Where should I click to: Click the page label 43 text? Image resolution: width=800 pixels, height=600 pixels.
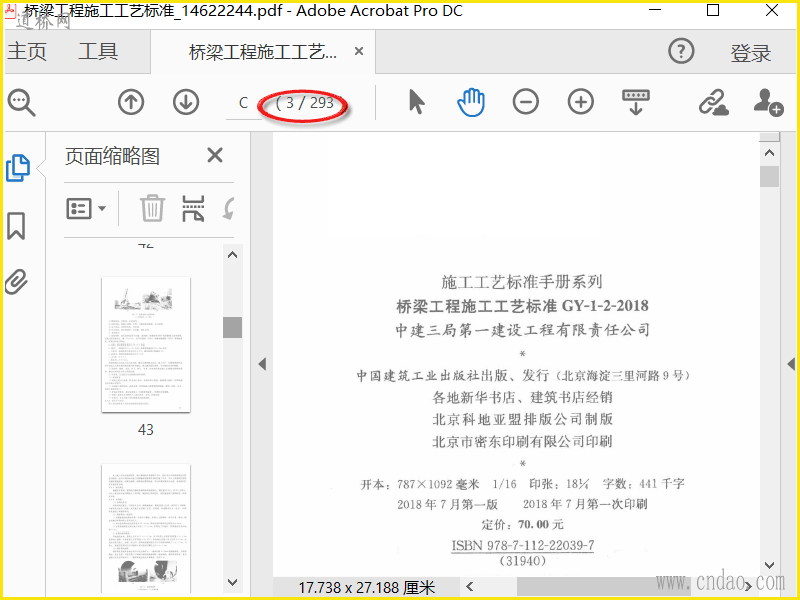click(x=146, y=430)
